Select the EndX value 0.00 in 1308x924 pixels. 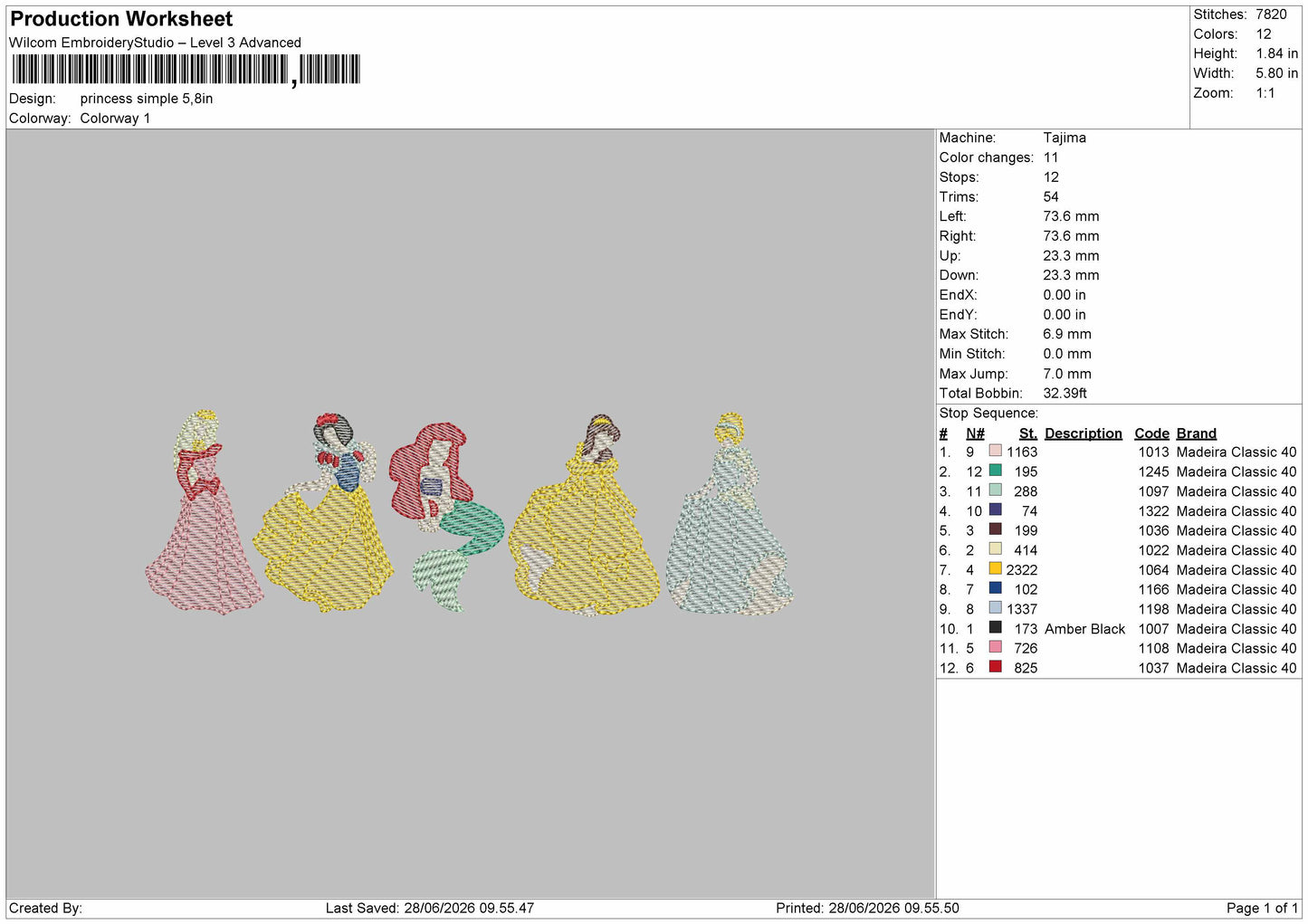[1065, 295]
